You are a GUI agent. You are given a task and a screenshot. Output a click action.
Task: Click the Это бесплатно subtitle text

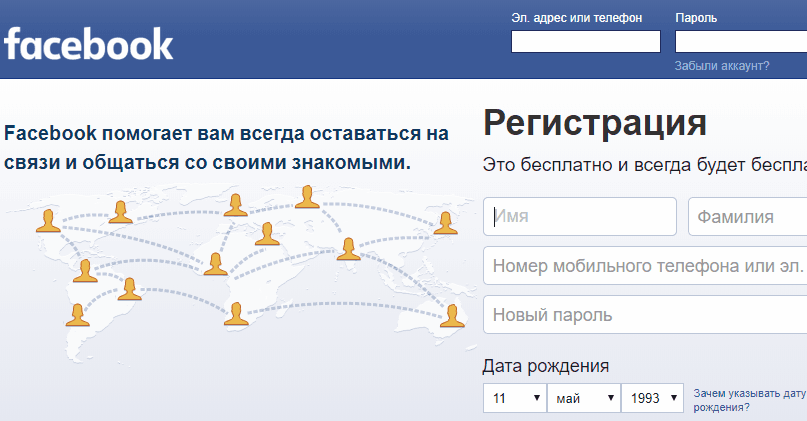645,165
